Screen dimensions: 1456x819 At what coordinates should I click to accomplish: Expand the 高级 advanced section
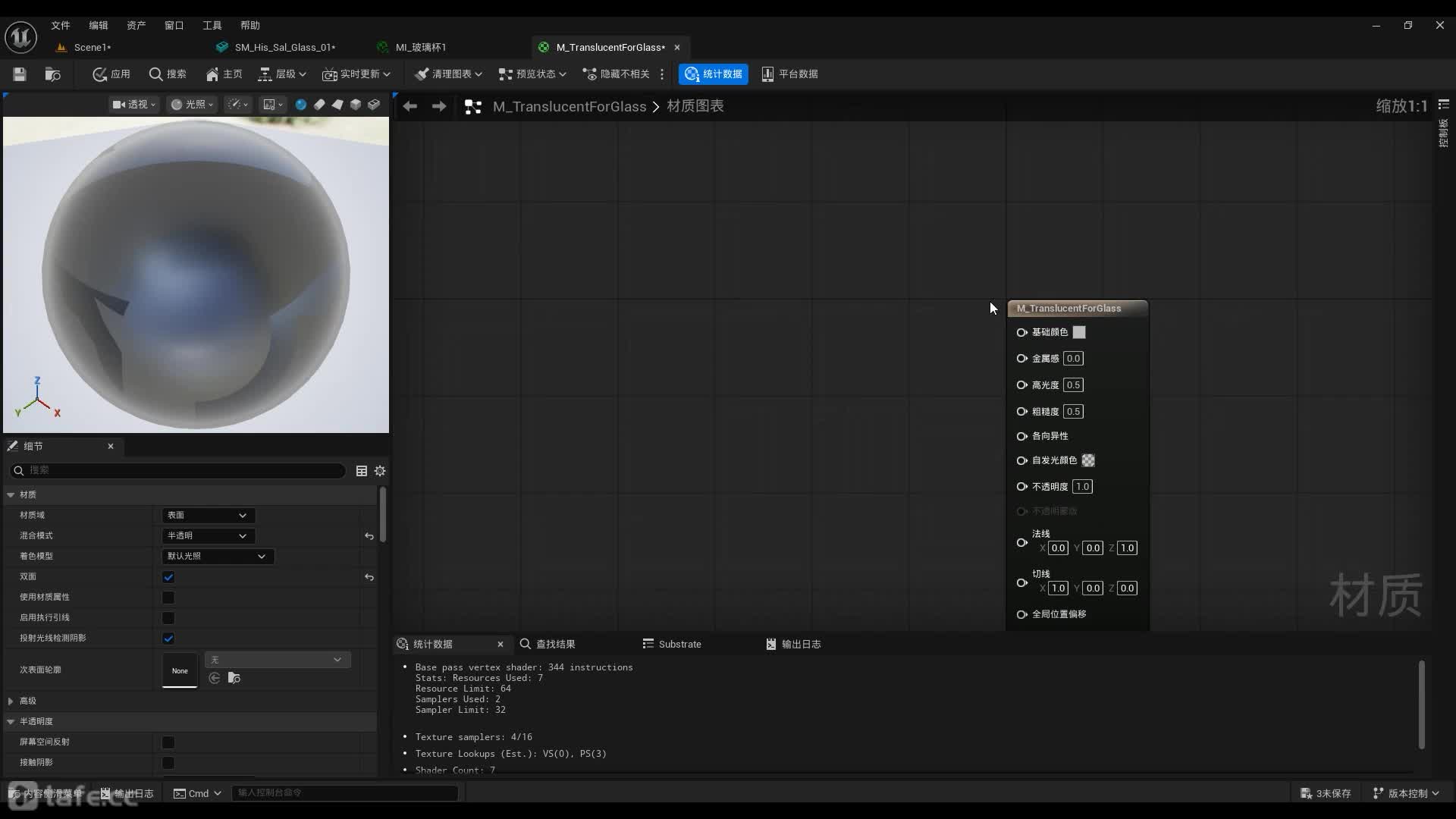(11, 701)
